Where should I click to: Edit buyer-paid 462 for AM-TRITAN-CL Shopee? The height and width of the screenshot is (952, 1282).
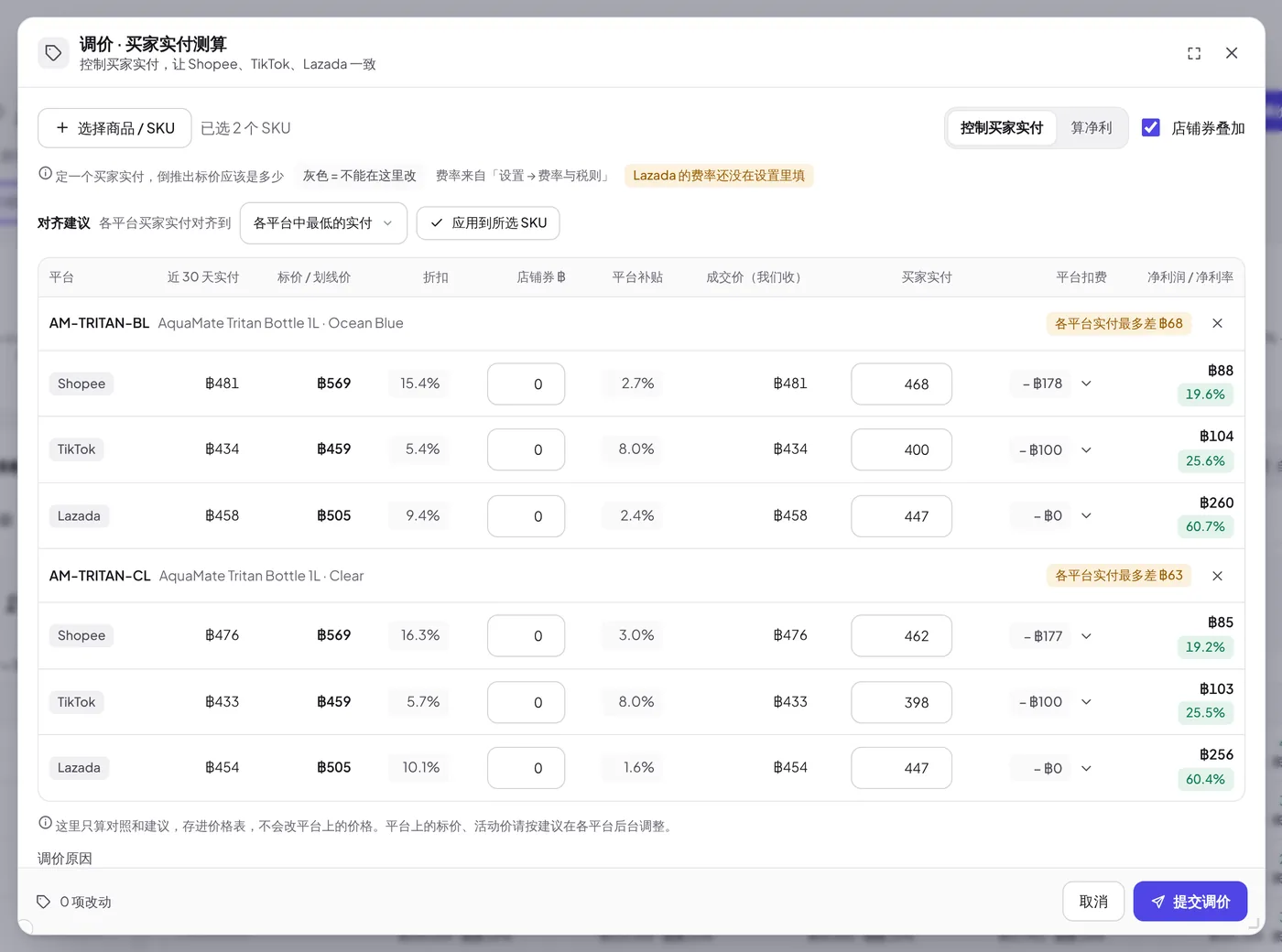(902, 636)
